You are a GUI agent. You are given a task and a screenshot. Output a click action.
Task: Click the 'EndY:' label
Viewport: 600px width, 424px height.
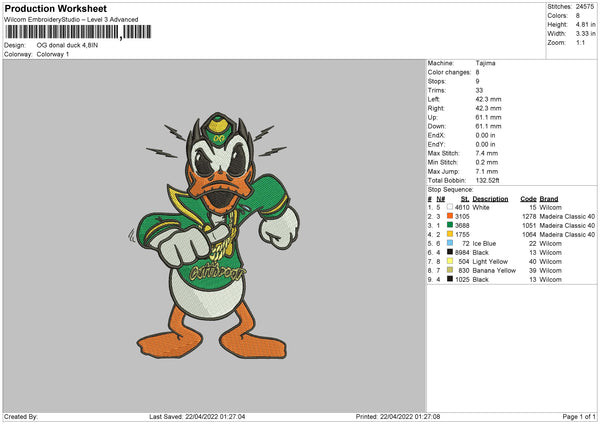[x=437, y=144]
